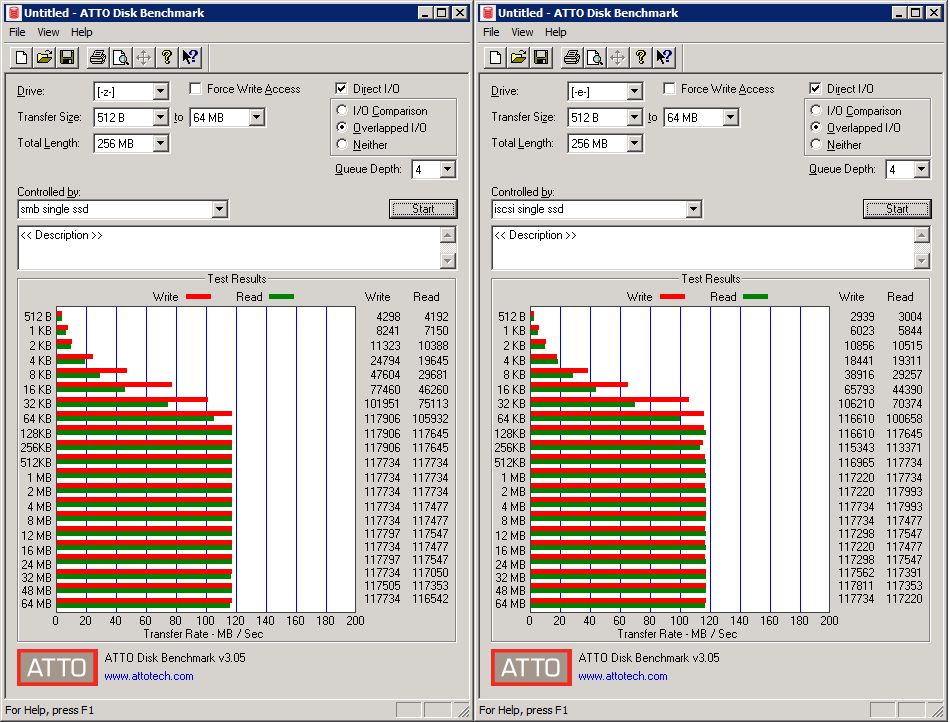The image size is (950, 722).
Task: Open www.attotech.com link in right window
Action: pos(623,677)
